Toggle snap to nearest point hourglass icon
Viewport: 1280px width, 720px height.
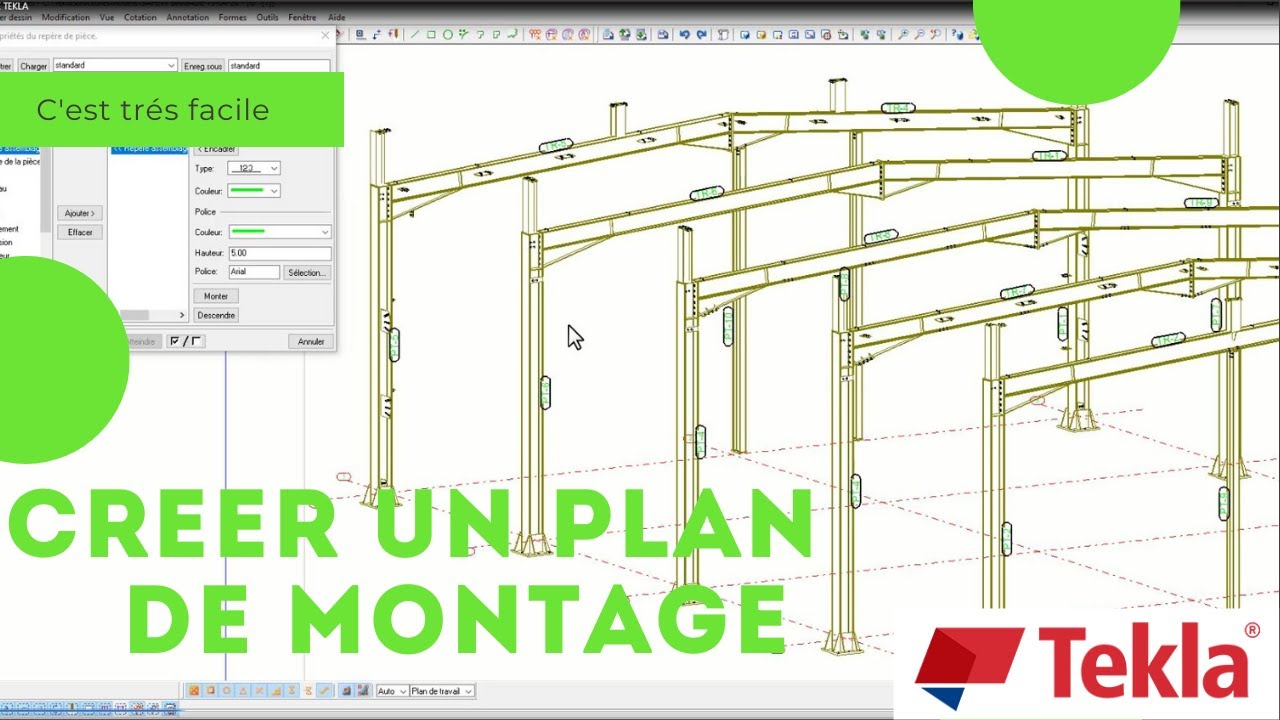(292, 690)
